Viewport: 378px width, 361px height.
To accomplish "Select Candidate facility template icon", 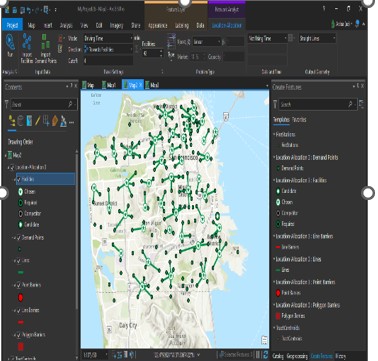I will [278, 191].
